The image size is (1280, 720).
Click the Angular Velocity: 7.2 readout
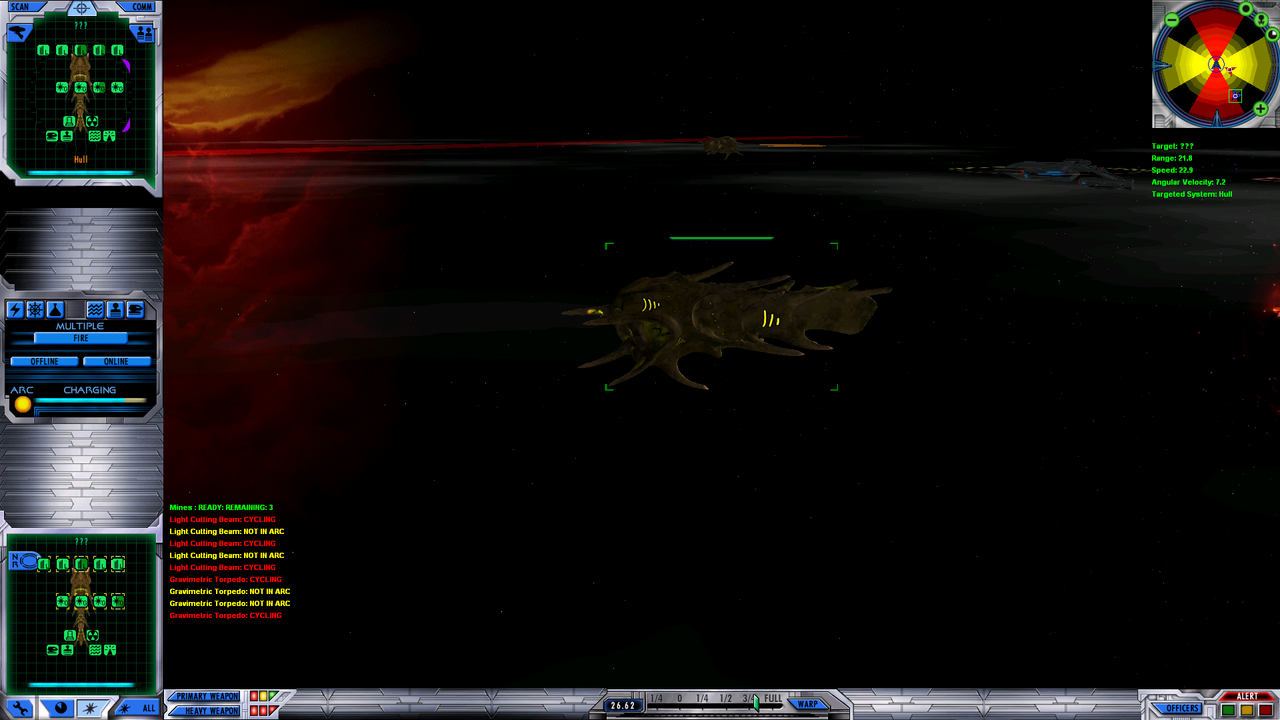(x=1189, y=182)
